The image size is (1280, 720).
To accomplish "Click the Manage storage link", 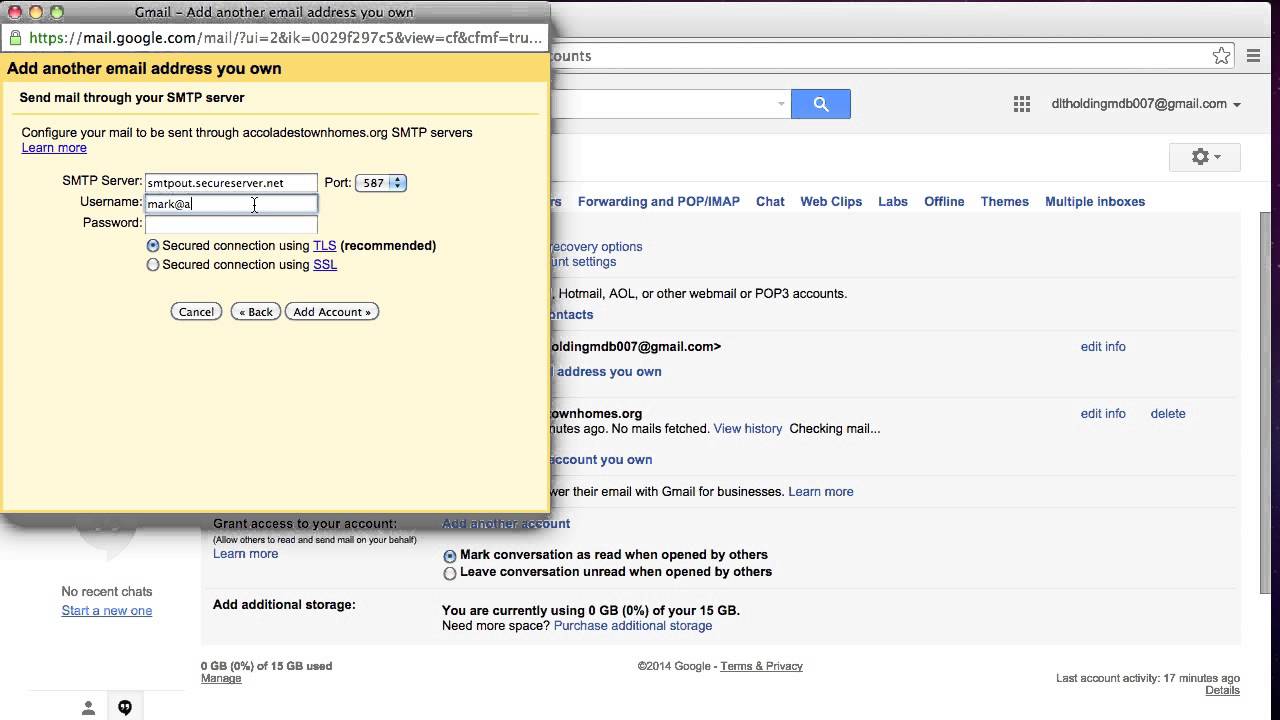I will [x=221, y=678].
